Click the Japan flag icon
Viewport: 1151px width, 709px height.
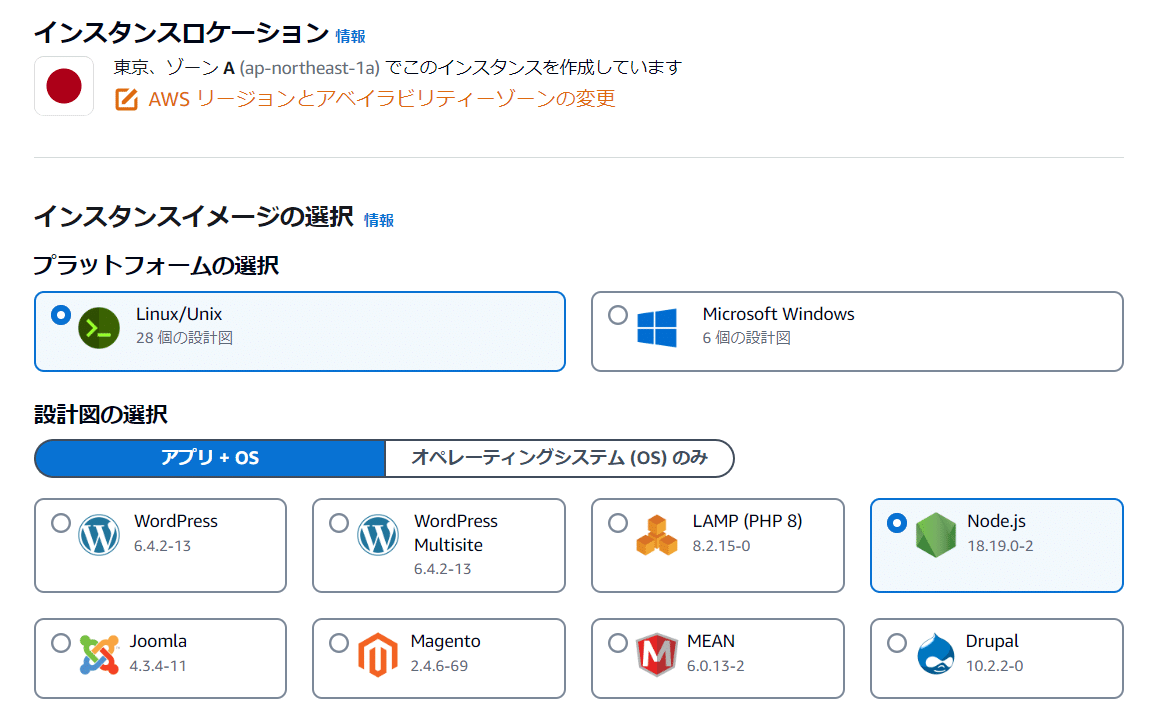64,86
